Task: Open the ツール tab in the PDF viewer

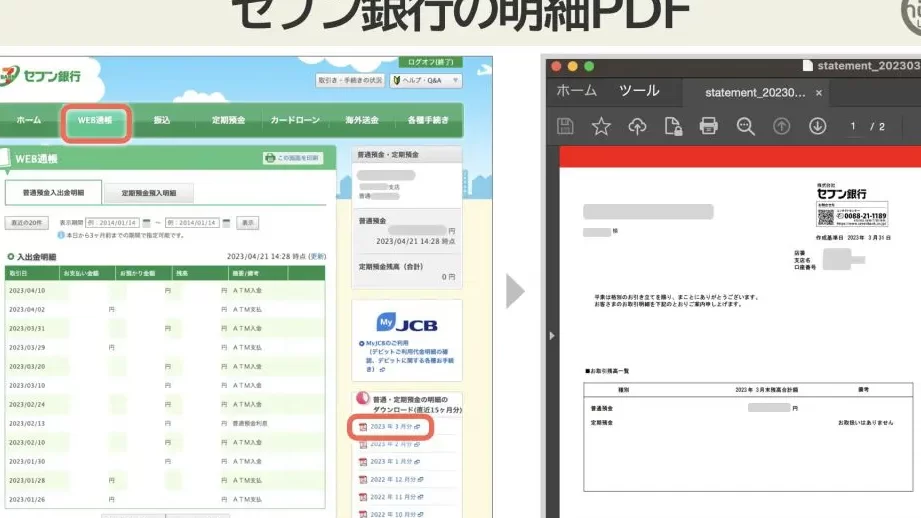Action: tap(639, 91)
